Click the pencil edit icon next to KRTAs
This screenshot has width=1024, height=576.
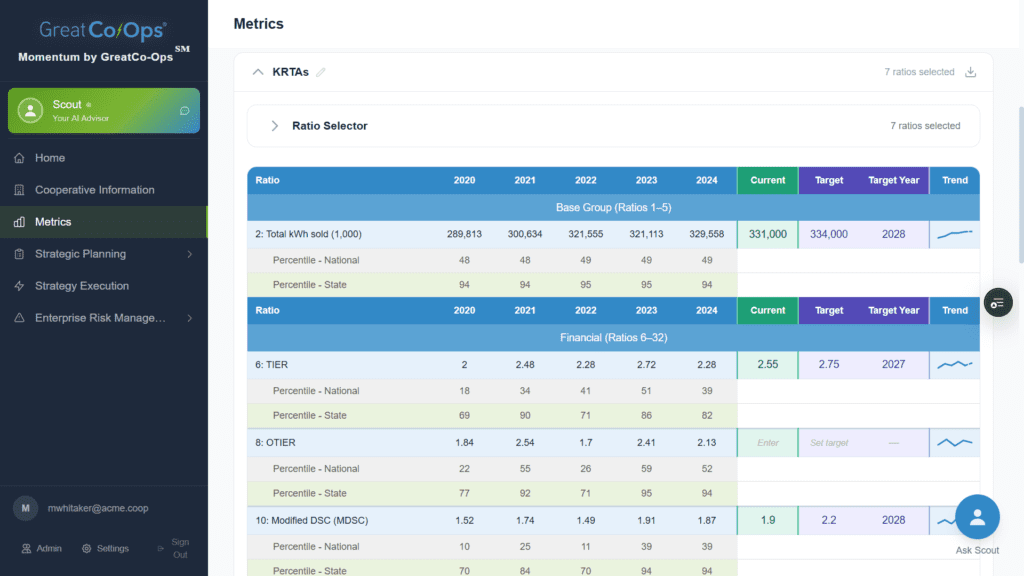[x=321, y=72]
